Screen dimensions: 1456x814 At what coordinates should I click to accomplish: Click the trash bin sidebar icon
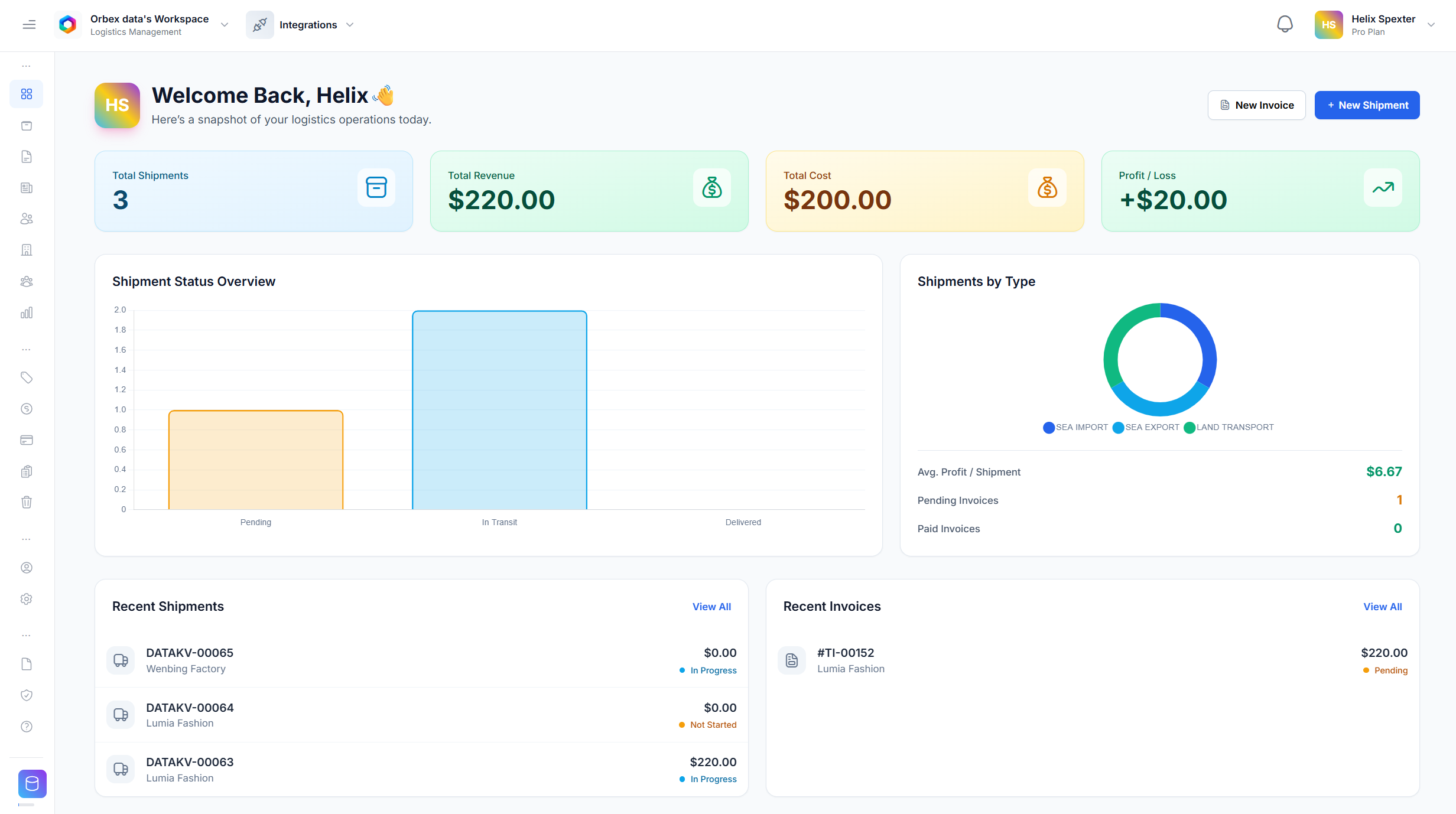27,502
